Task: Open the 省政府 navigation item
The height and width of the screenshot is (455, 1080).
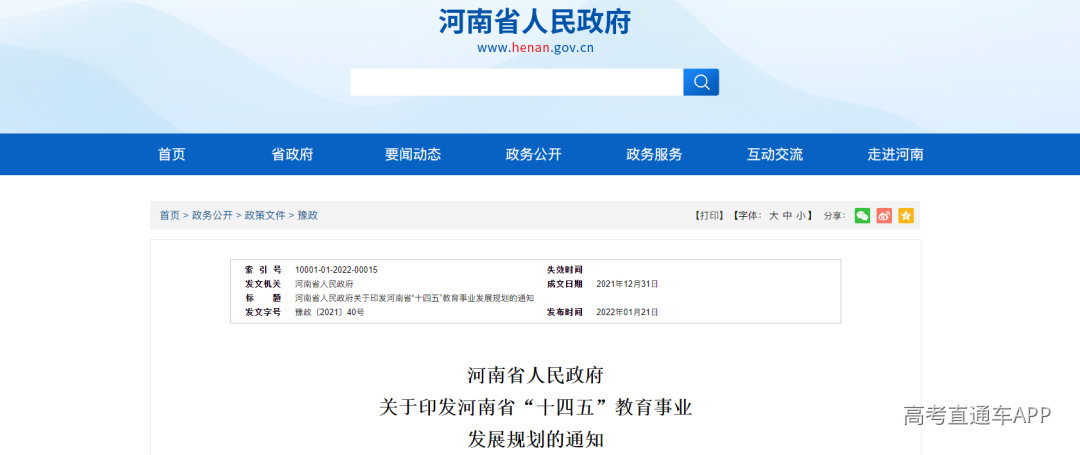Action: pyautogui.click(x=292, y=154)
